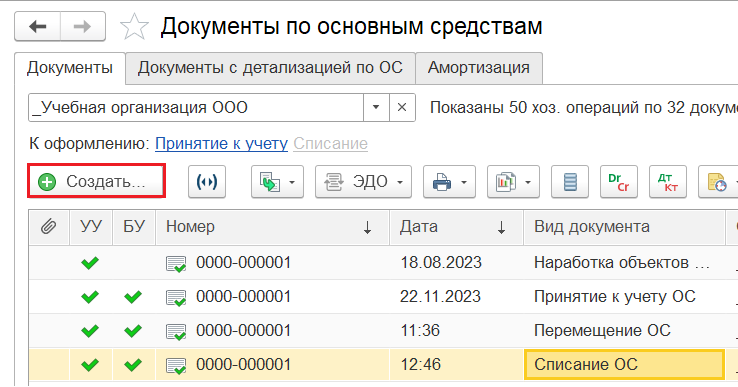Add page to favorites with star icon
Image resolution: width=738 pixels, height=387 pixels.
tap(135, 27)
